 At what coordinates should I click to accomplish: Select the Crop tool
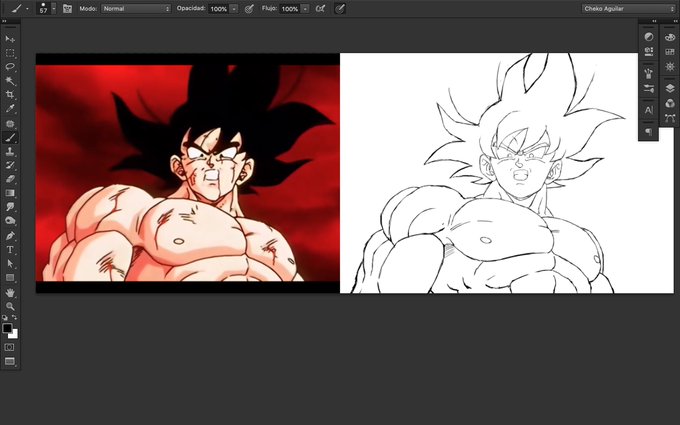(x=10, y=95)
